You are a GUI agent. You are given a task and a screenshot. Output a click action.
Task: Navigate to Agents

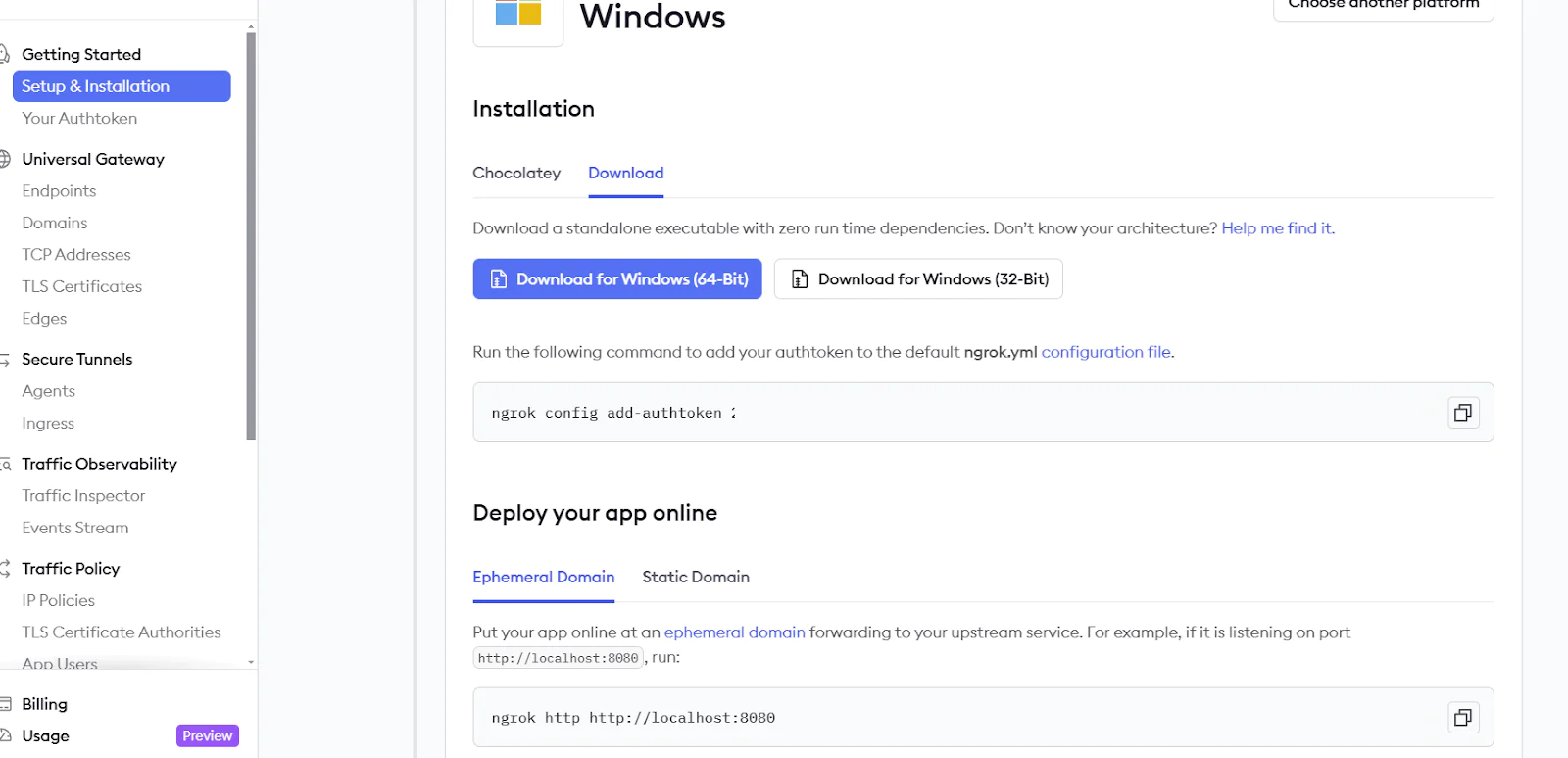(x=48, y=391)
